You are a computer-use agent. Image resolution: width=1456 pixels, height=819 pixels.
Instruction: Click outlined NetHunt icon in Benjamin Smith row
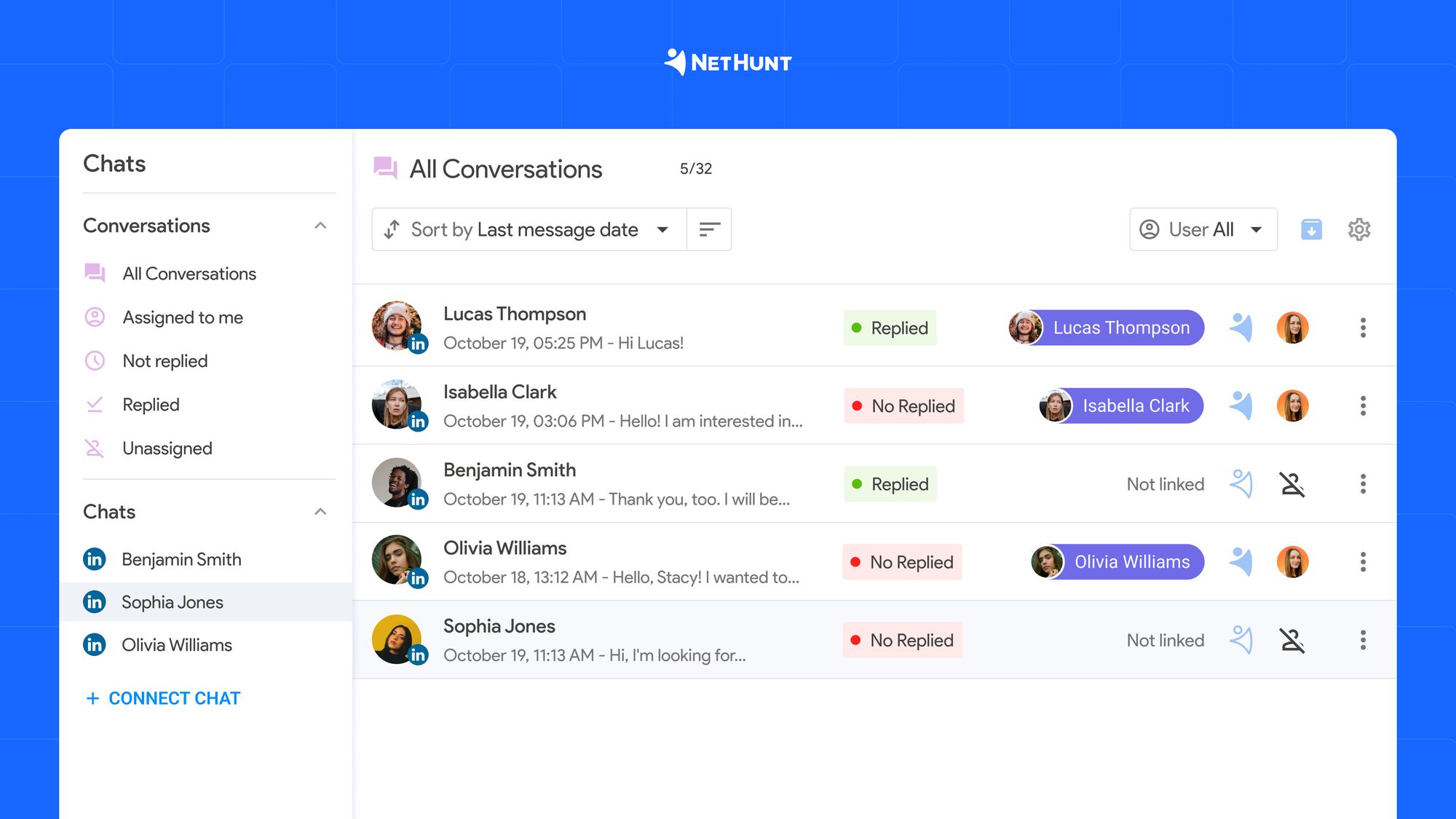point(1241,484)
